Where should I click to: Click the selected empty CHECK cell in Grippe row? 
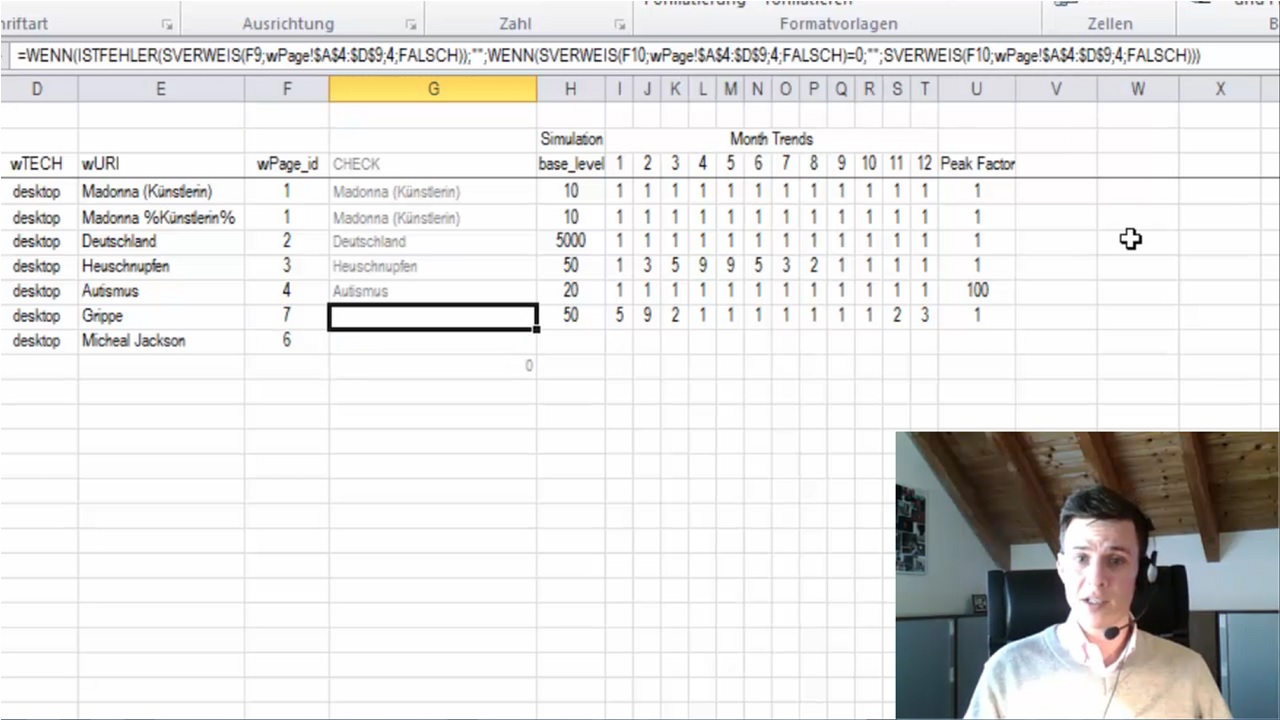coord(433,316)
